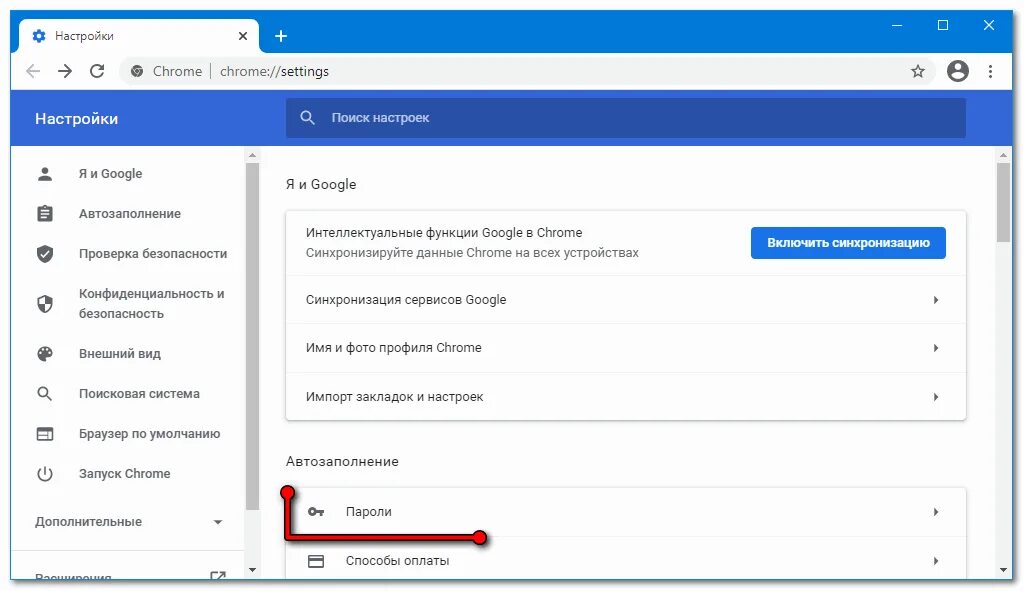This screenshot has width=1024, height=591.
Task: Click the Поиск настроек search field
Action: click(626, 118)
